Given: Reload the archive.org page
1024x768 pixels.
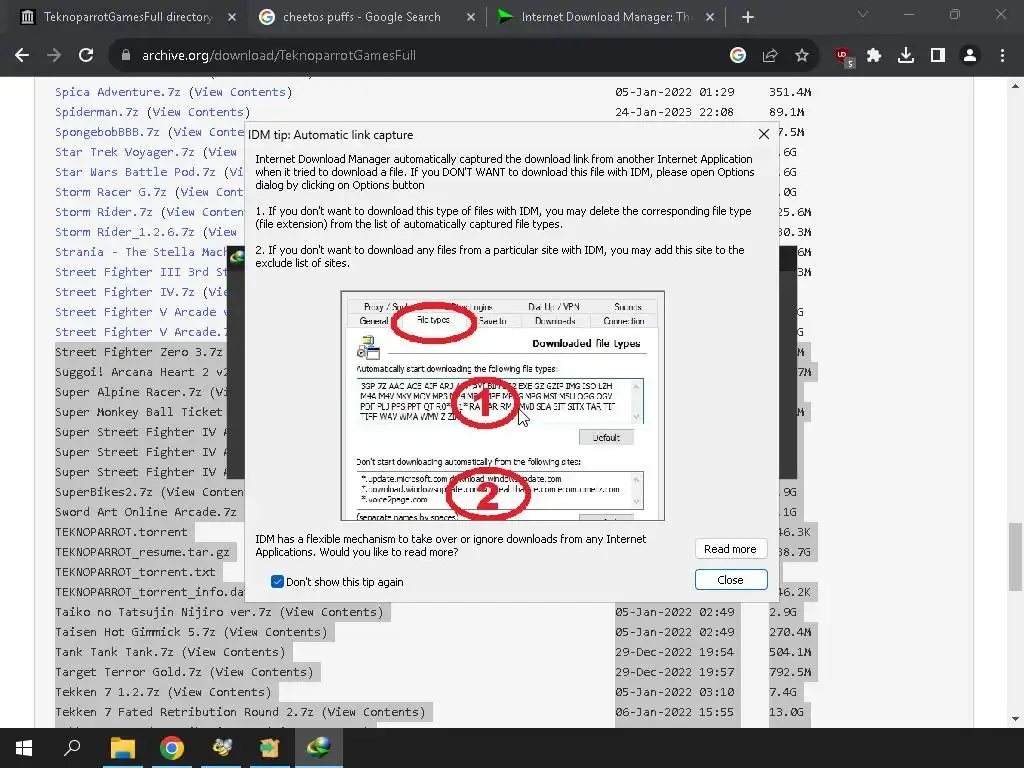Looking at the screenshot, I should coord(86,56).
